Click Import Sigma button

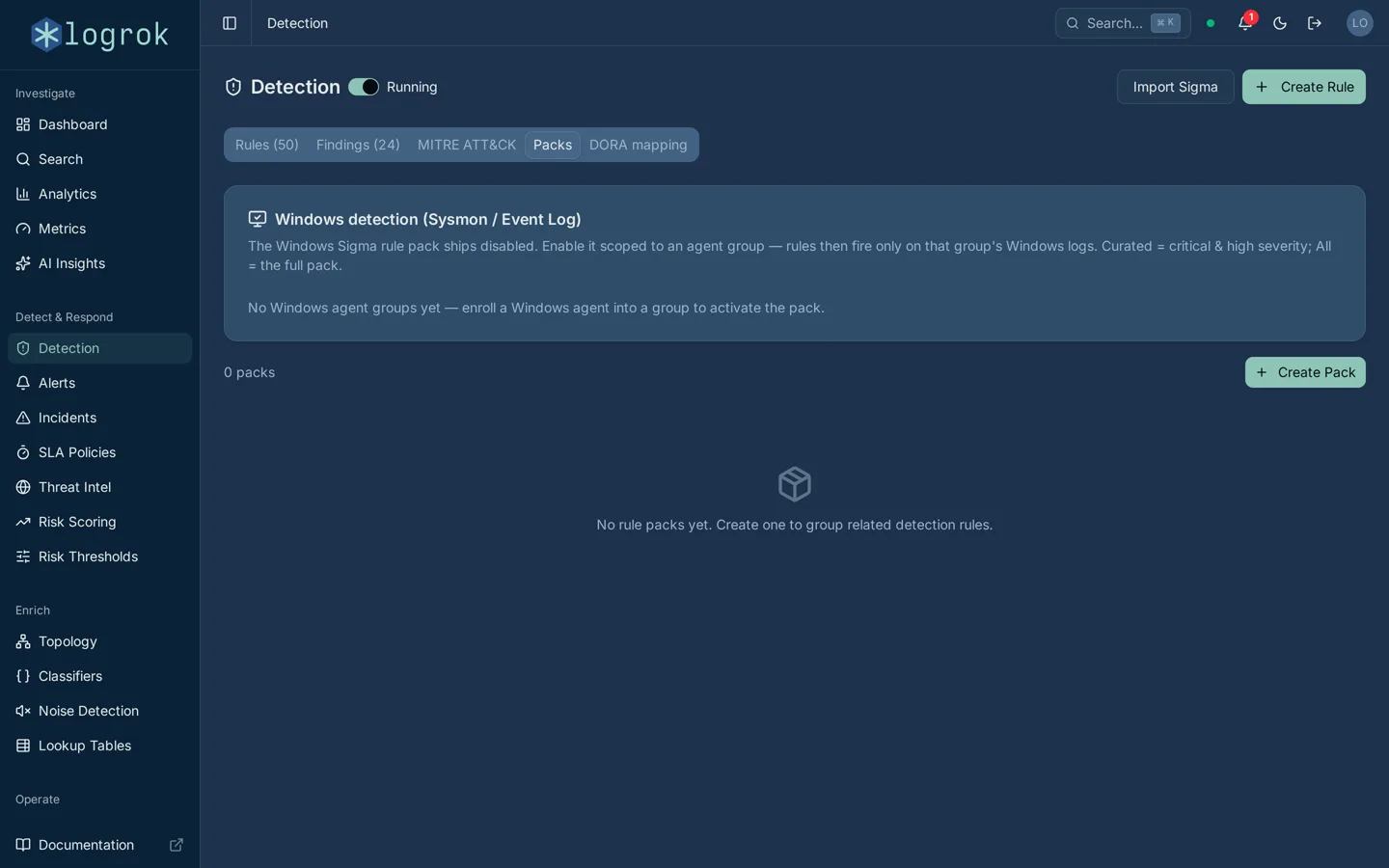point(1175,87)
